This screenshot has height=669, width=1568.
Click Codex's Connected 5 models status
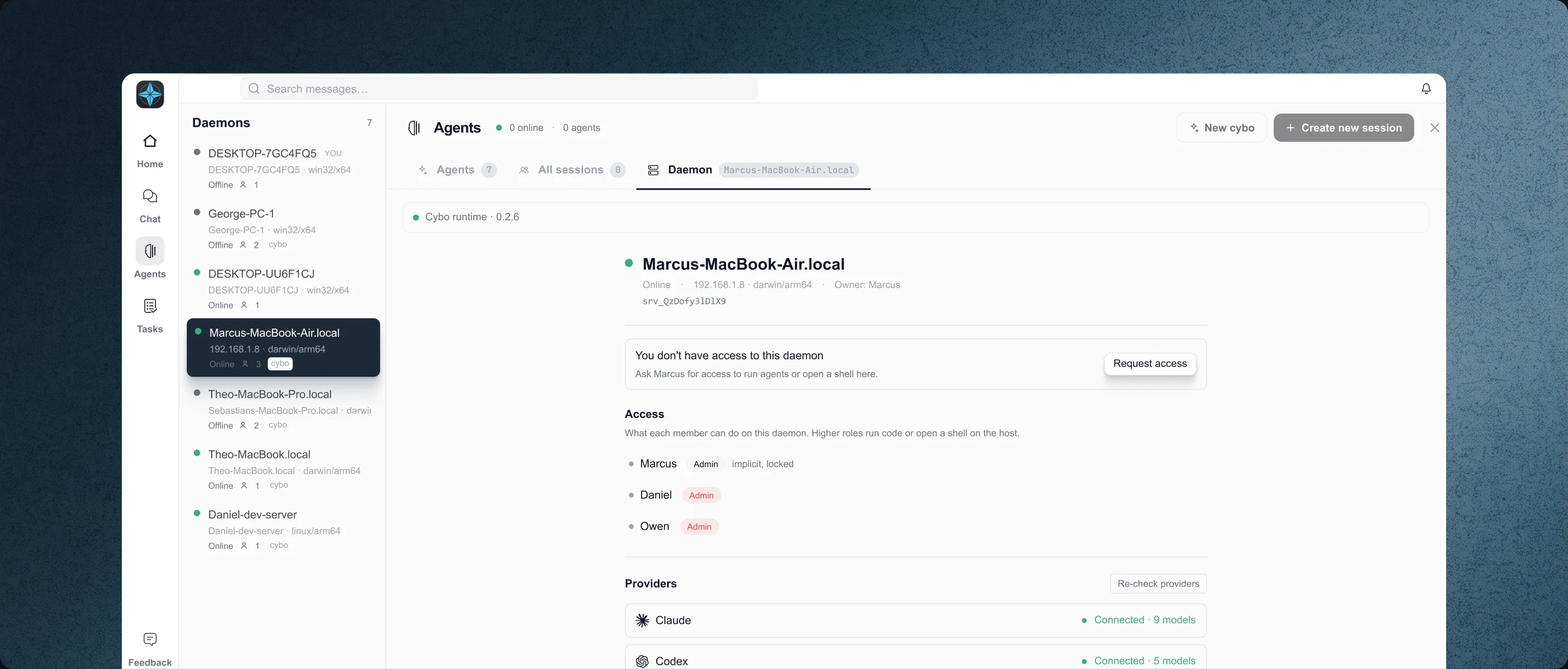tap(1138, 660)
